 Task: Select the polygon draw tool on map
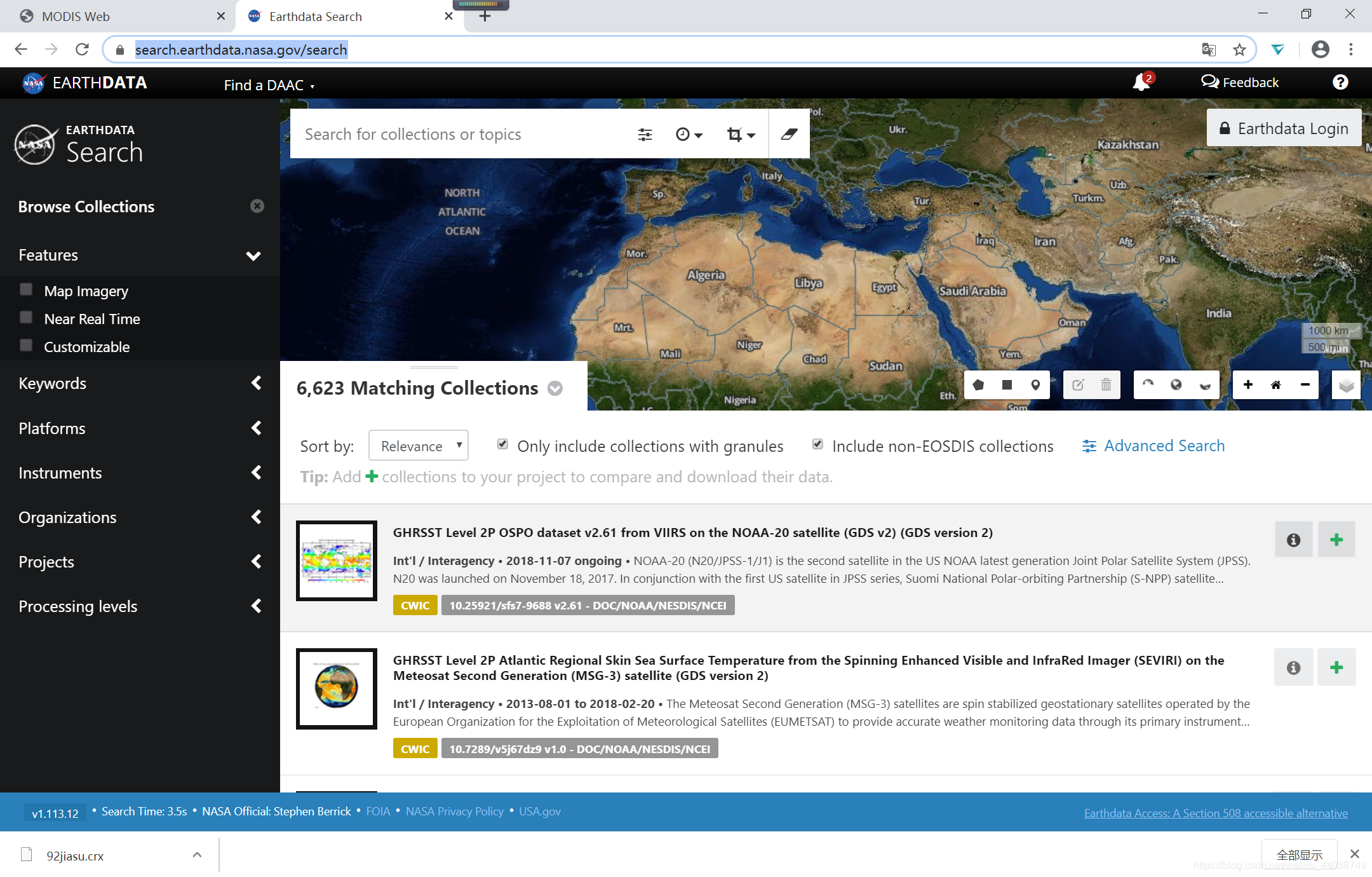pyautogui.click(x=978, y=385)
